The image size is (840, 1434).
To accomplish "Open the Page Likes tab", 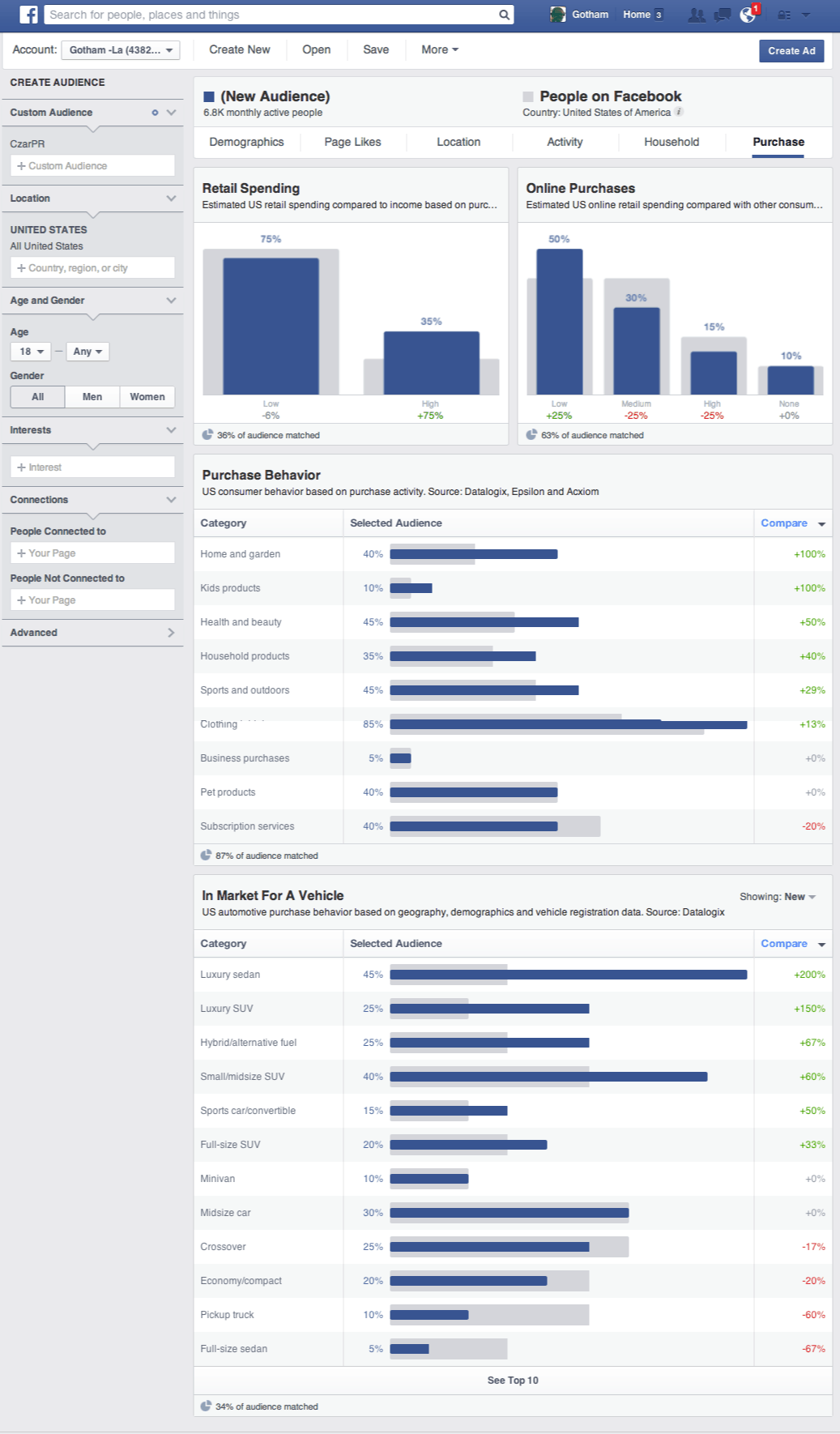I will tap(352, 142).
